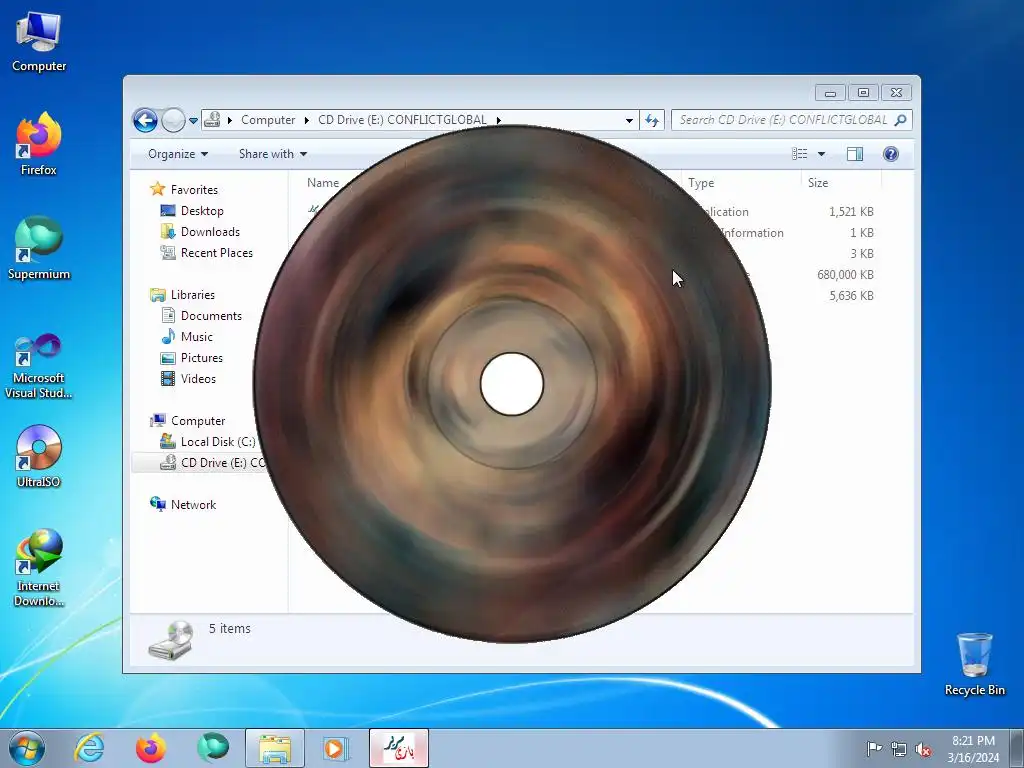Click the CD drive icon in details pane
The width and height of the screenshot is (1024, 768).
click(x=171, y=641)
